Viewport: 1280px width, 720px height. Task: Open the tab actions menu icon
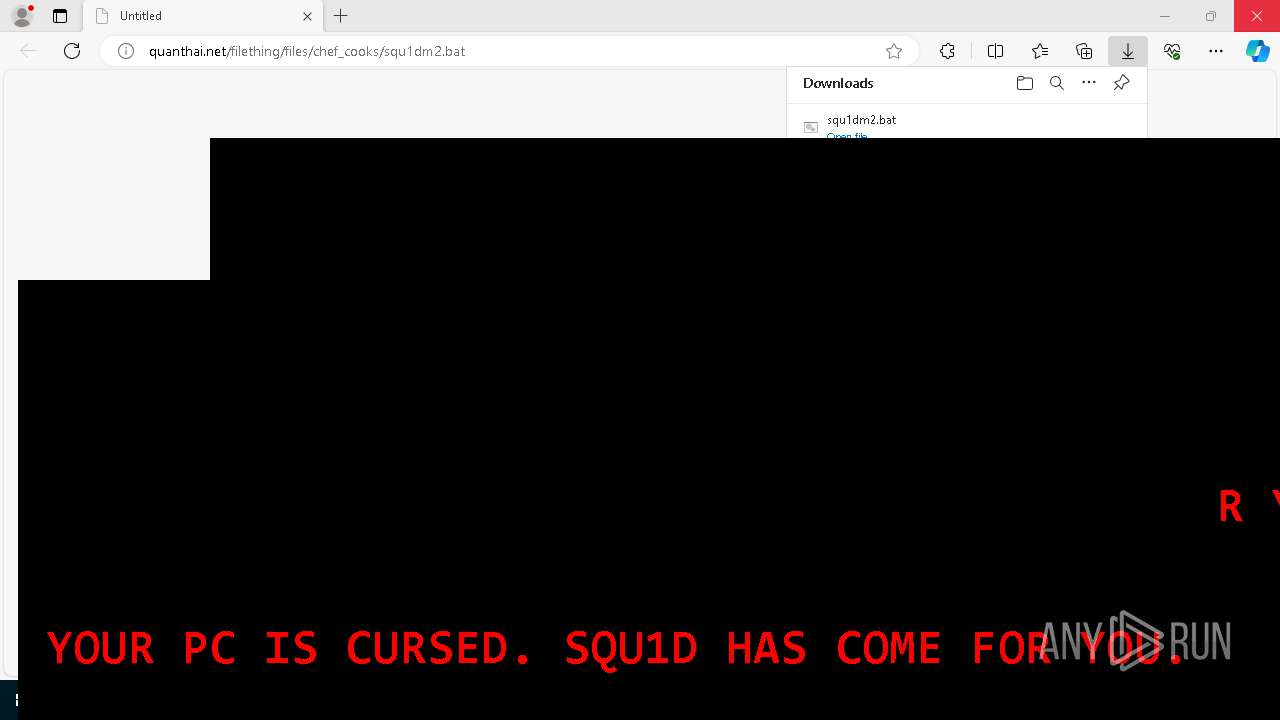point(60,16)
